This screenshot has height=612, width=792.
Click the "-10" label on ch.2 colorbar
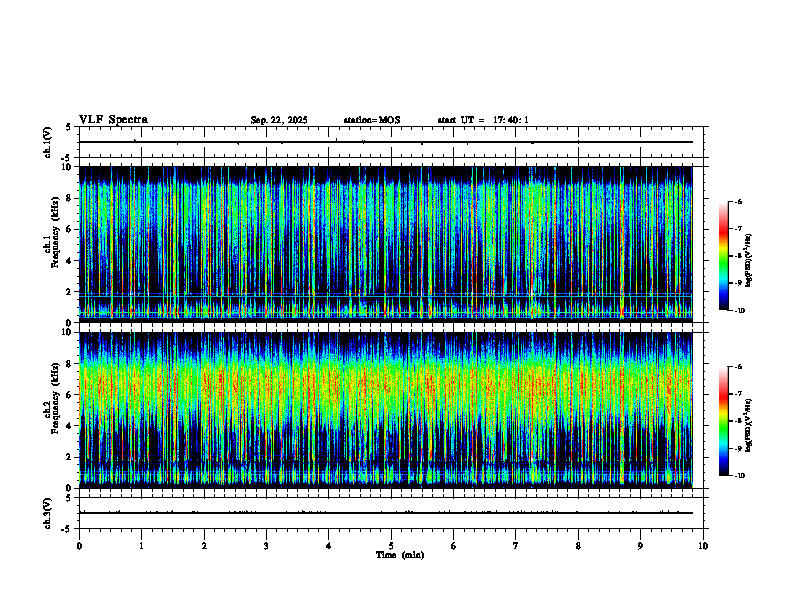pos(740,476)
